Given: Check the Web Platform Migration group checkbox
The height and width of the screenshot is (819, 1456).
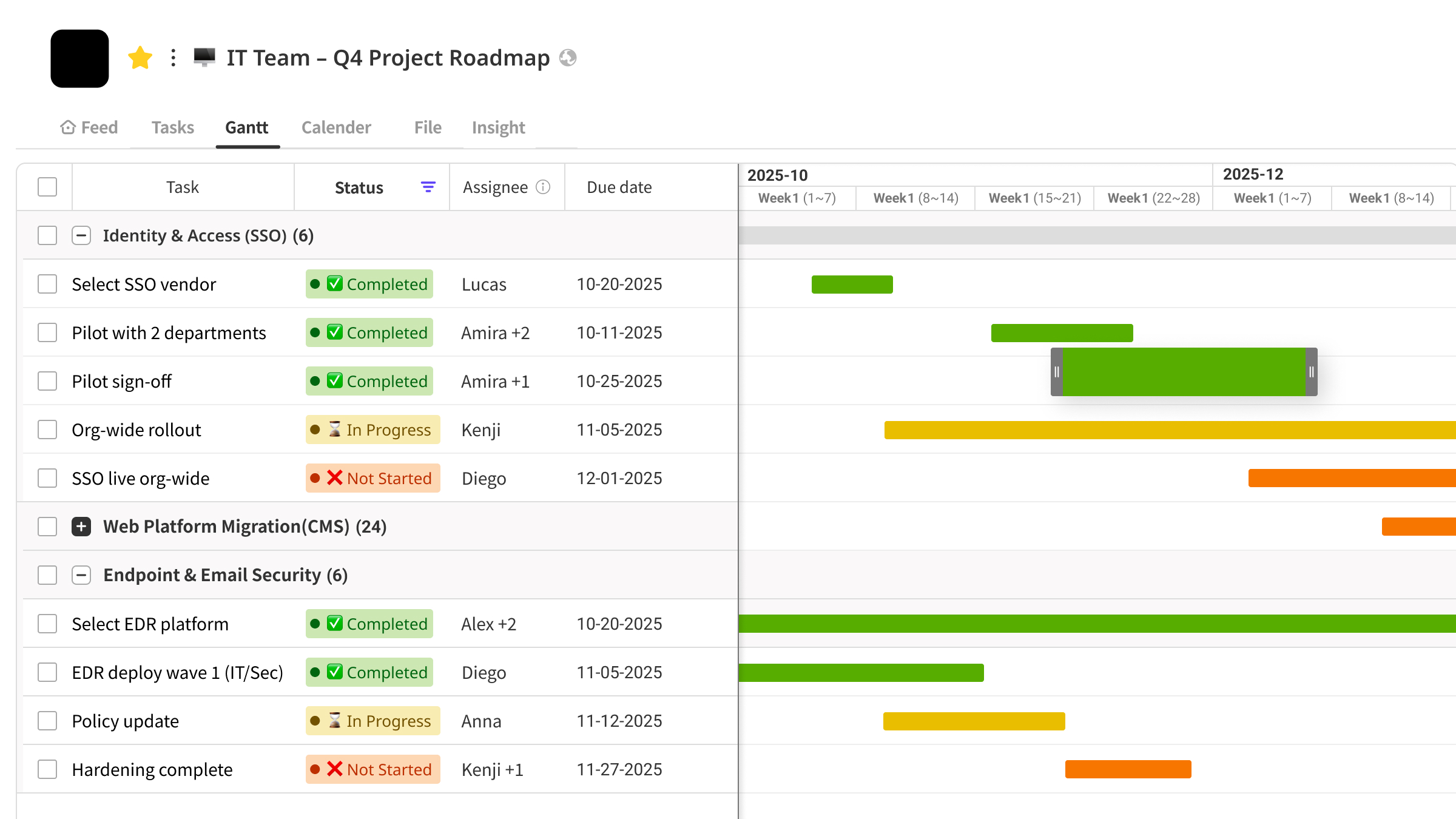Looking at the screenshot, I should coord(47,527).
